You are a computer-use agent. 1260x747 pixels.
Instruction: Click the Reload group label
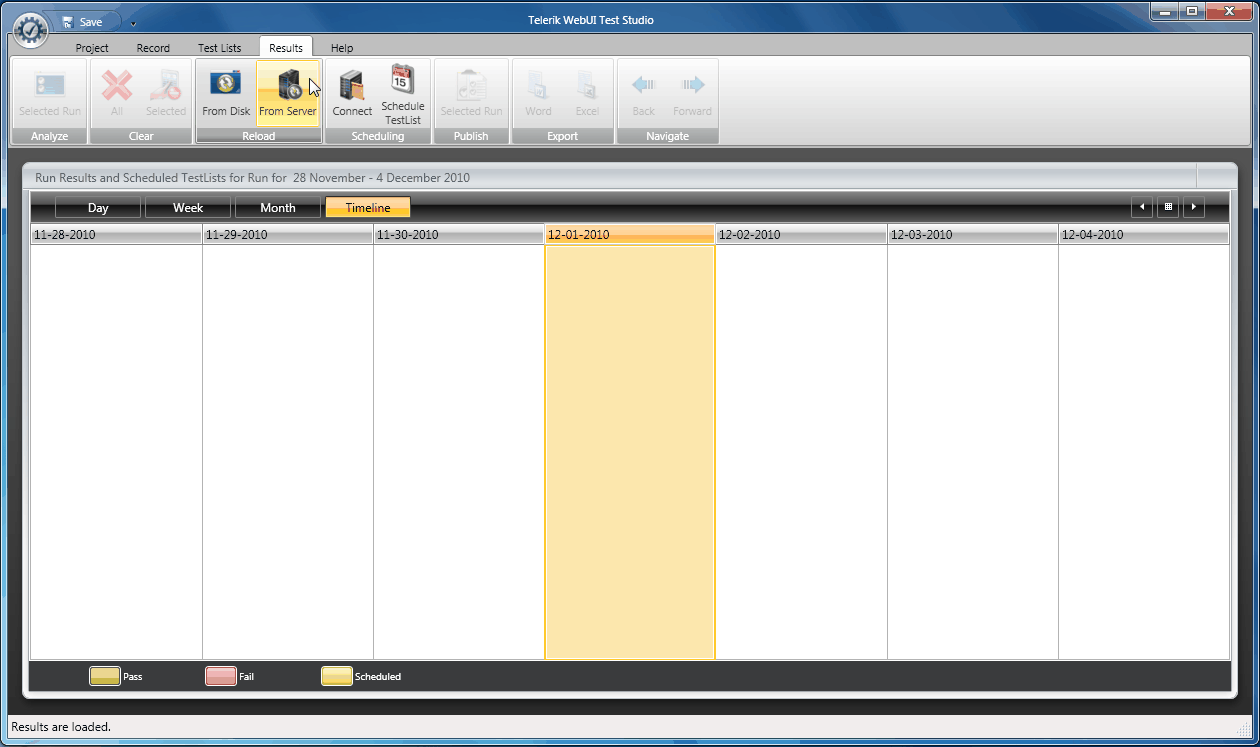coord(258,136)
